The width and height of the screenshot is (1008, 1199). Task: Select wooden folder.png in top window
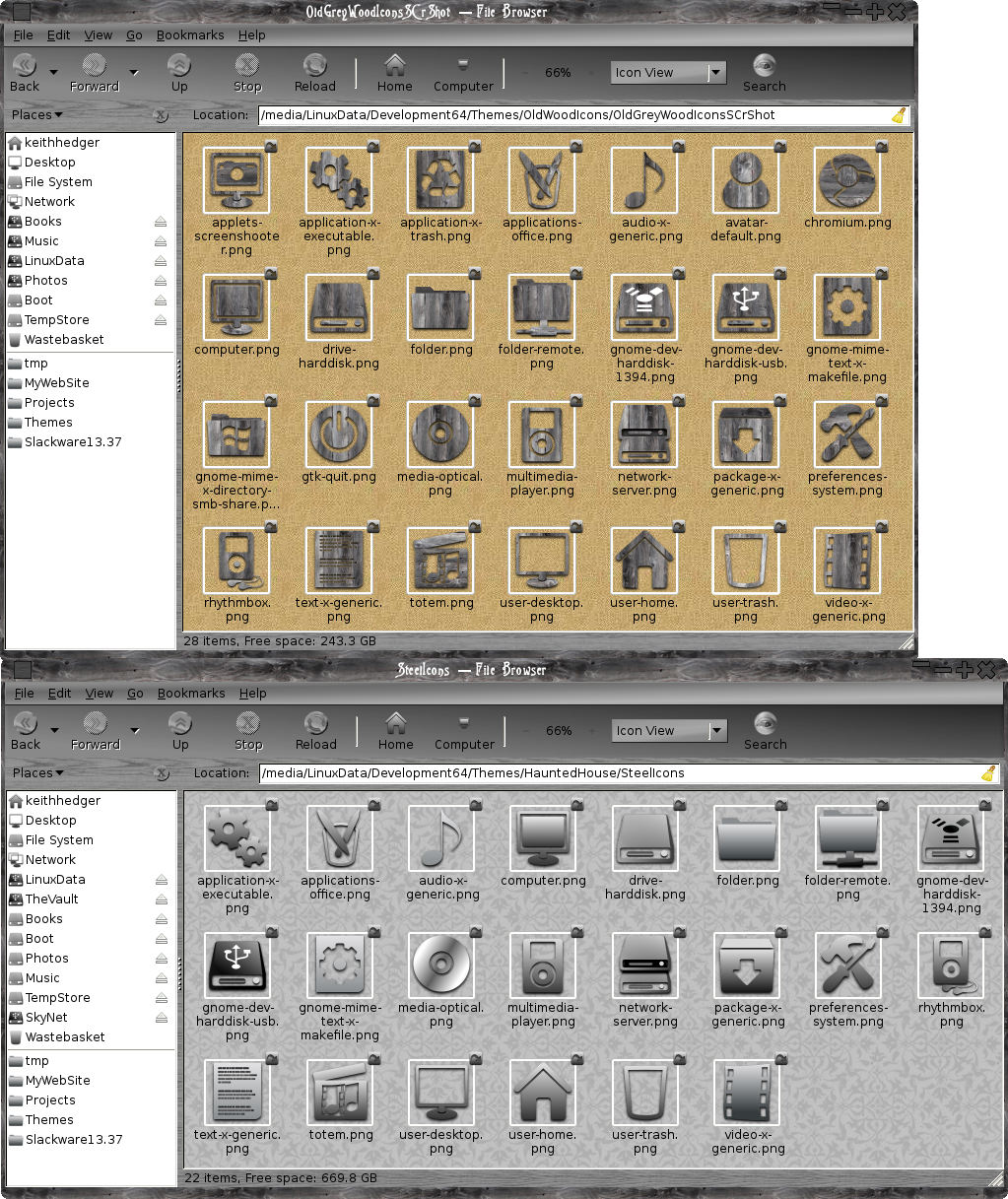(x=440, y=307)
